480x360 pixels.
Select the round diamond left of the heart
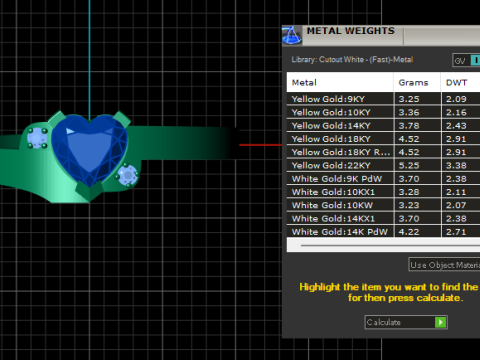(x=37, y=138)
